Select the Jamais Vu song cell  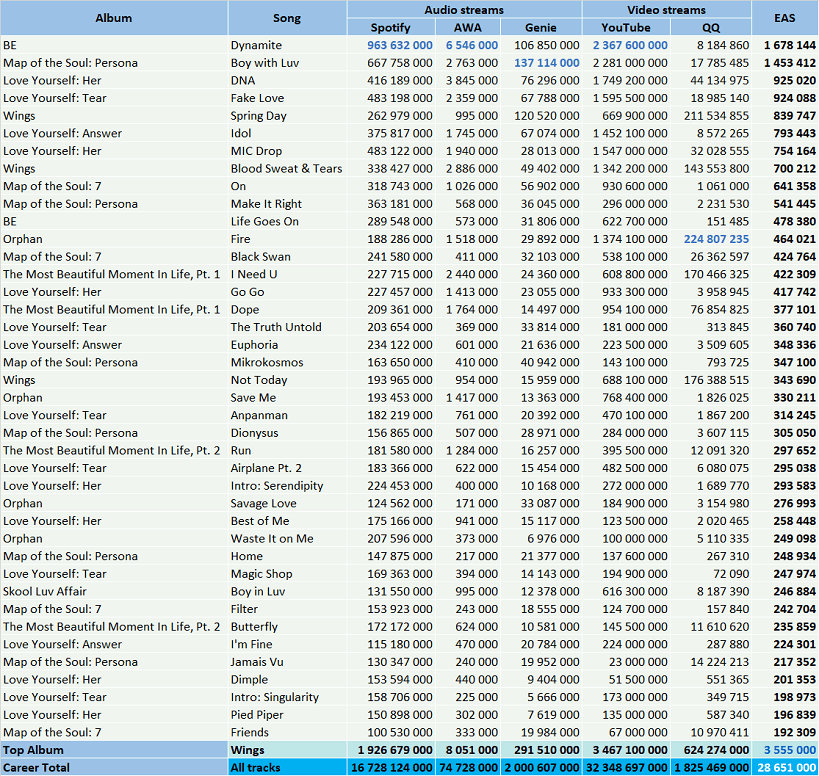287,662
